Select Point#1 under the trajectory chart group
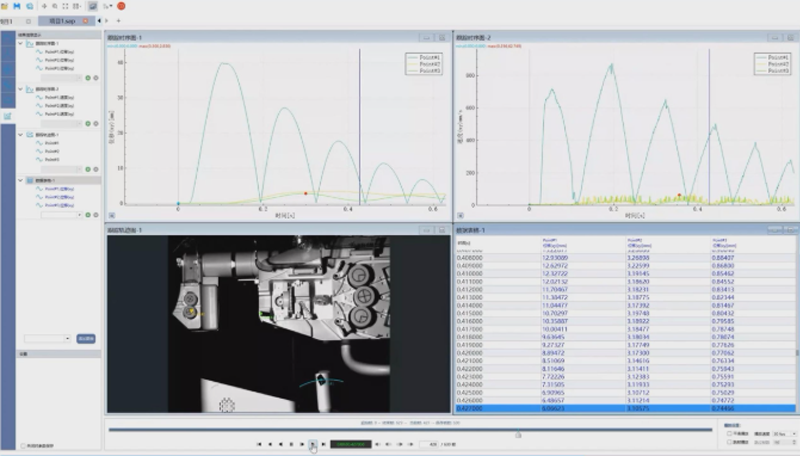Image resolution: width=800 pixels, height=456 pixels. tap(52, 143)
